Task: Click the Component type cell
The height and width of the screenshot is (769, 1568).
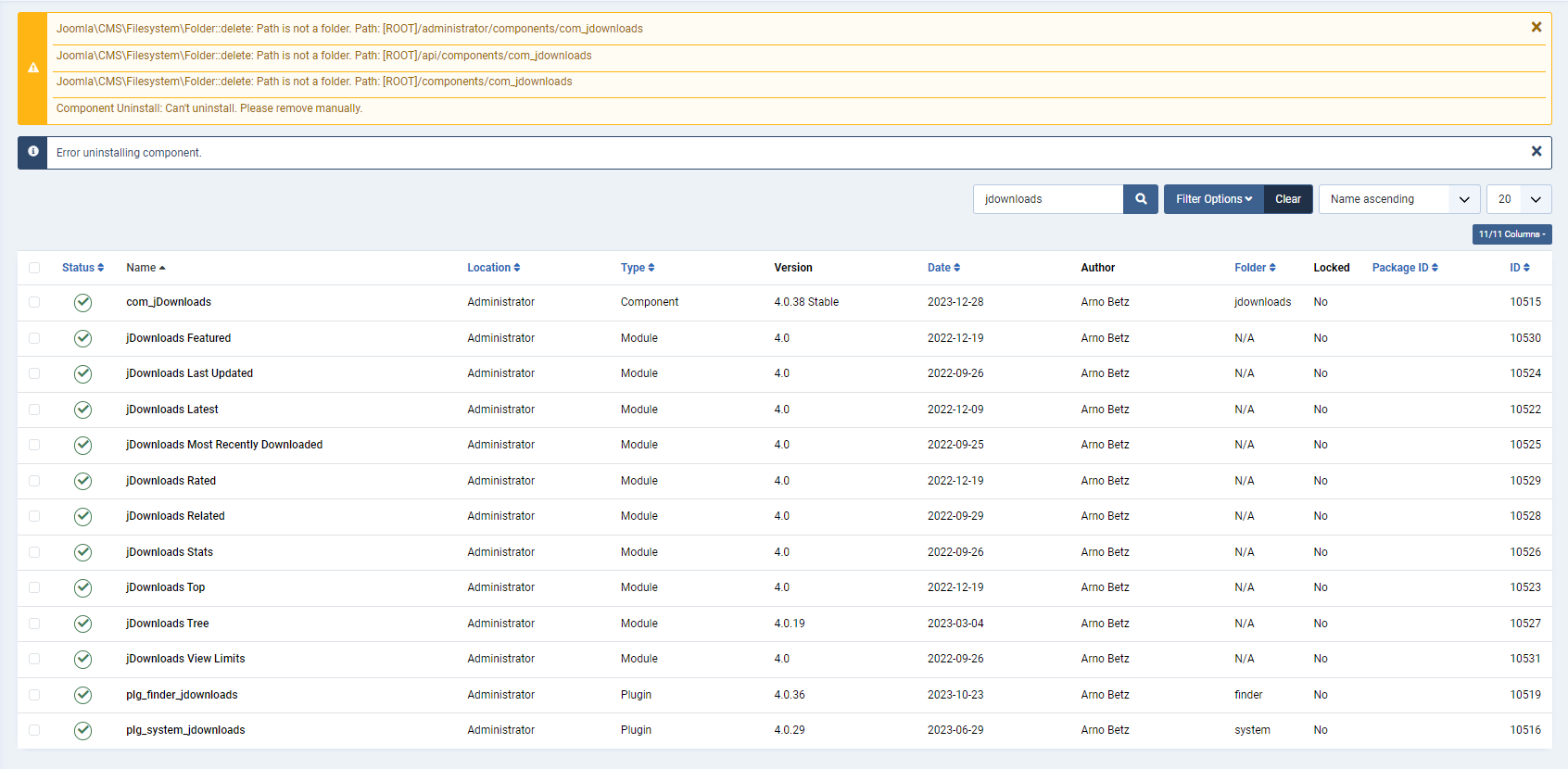Action: pyautogui.click(x=650, y=302)
